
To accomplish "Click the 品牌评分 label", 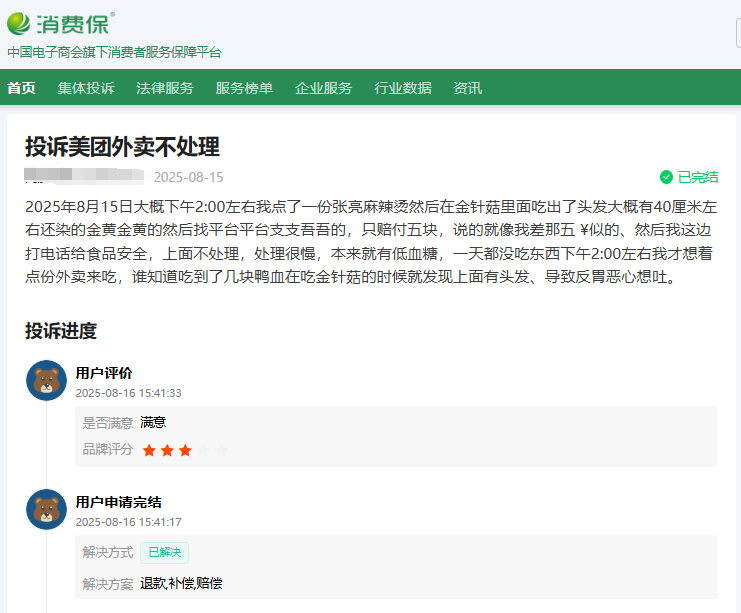I will pos(108,449).
